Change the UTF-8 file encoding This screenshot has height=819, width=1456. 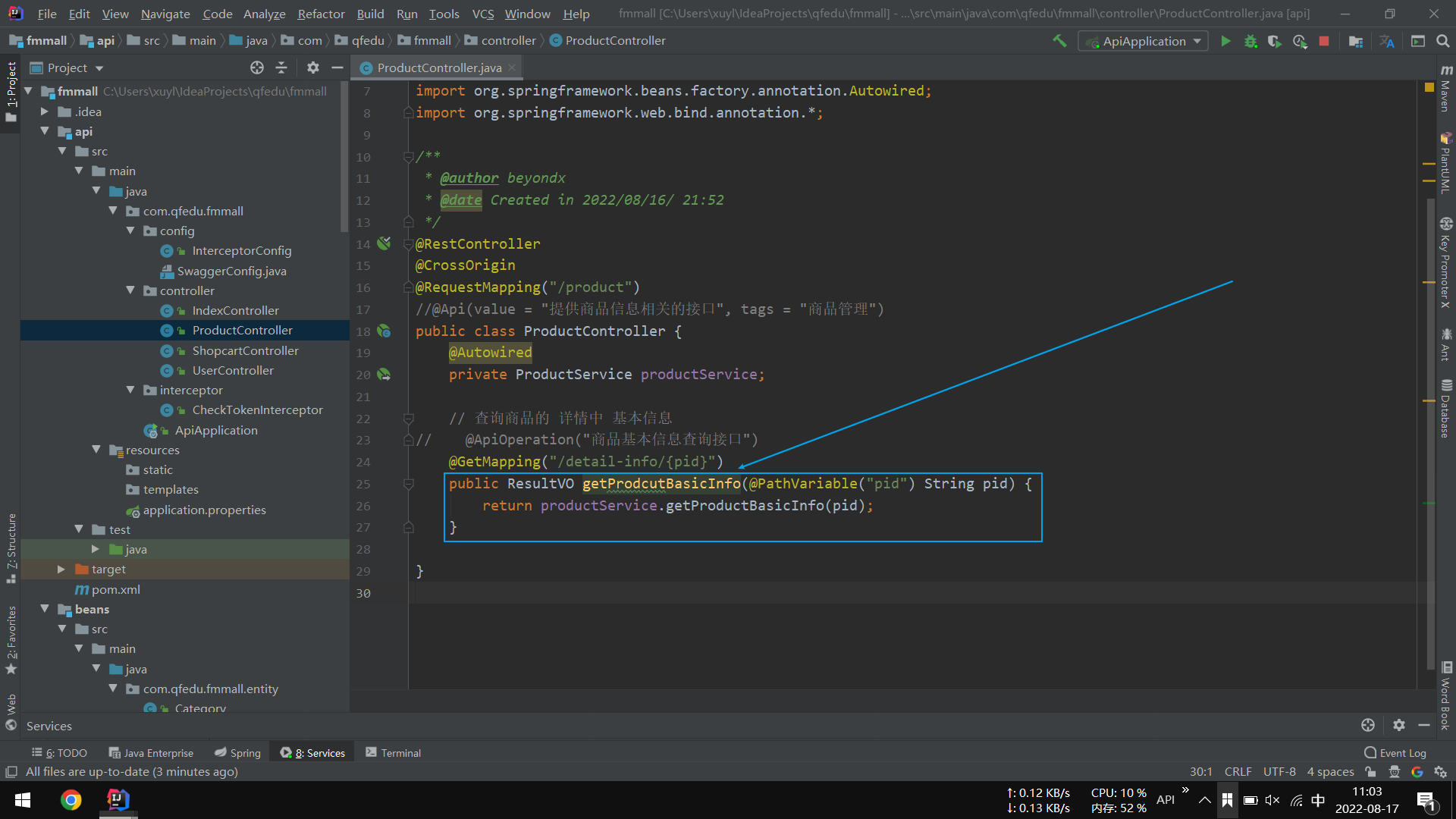(1279, 772)
